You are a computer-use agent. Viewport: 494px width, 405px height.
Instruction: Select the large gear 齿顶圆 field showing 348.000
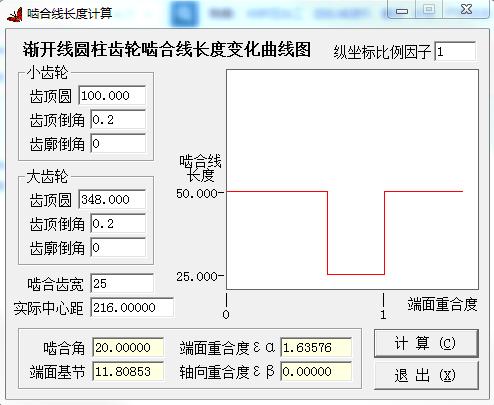coord(112,200)
